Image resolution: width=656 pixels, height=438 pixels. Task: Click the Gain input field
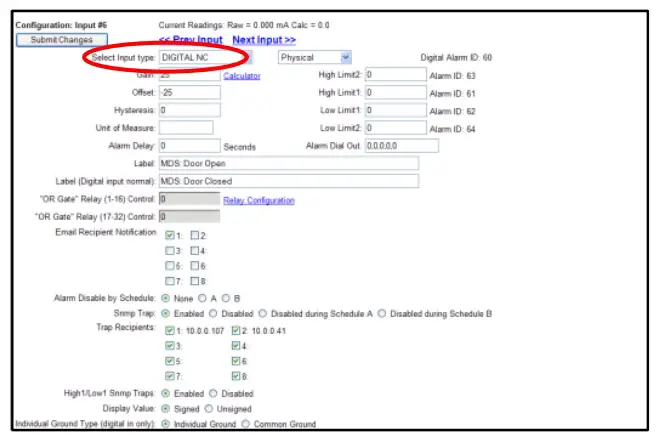pyautogui.click(x=190, y=75)
